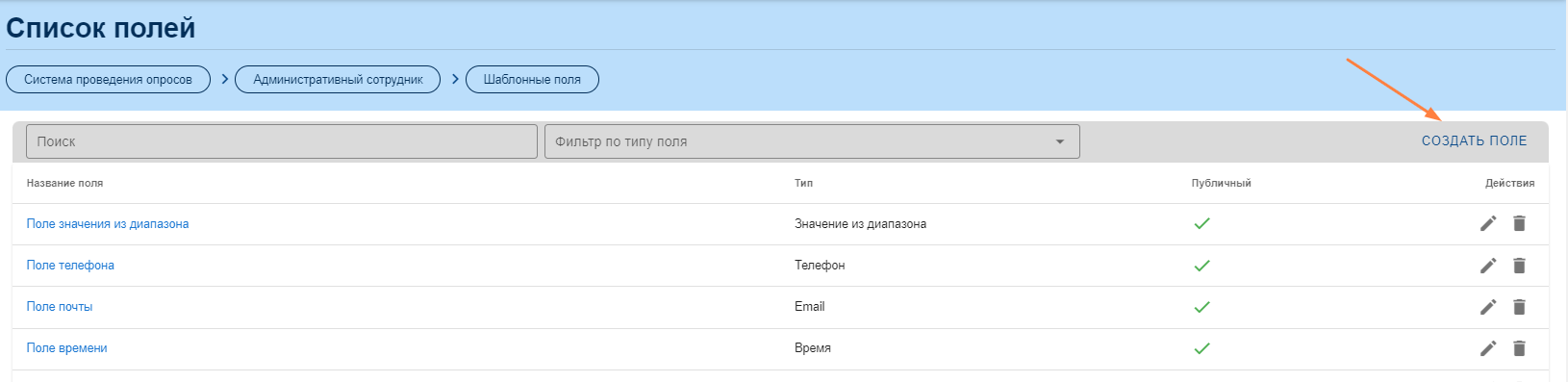Screen dimensions: 1568x382
Task: Remove 'Поле телефона' using the trash icon
Action: (1519, 266)
